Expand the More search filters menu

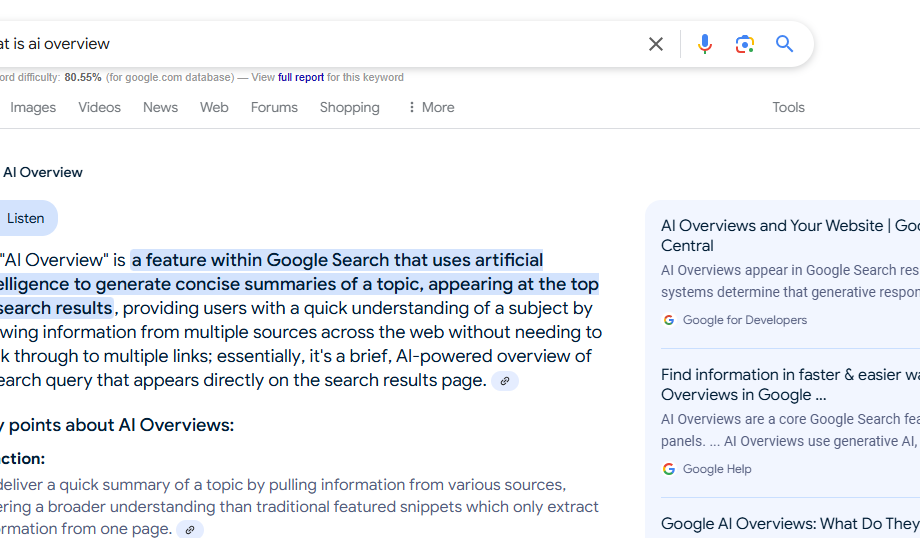click(430, 107)
